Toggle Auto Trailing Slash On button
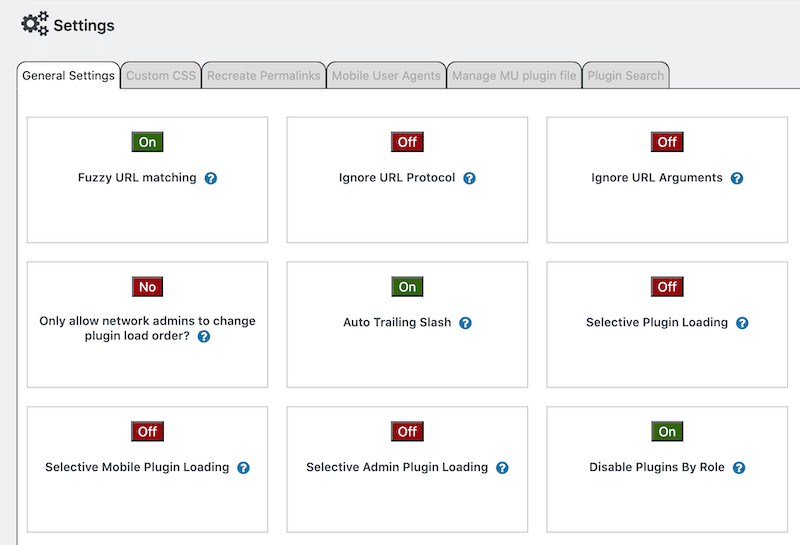The image size is (800, 545). 407,287
